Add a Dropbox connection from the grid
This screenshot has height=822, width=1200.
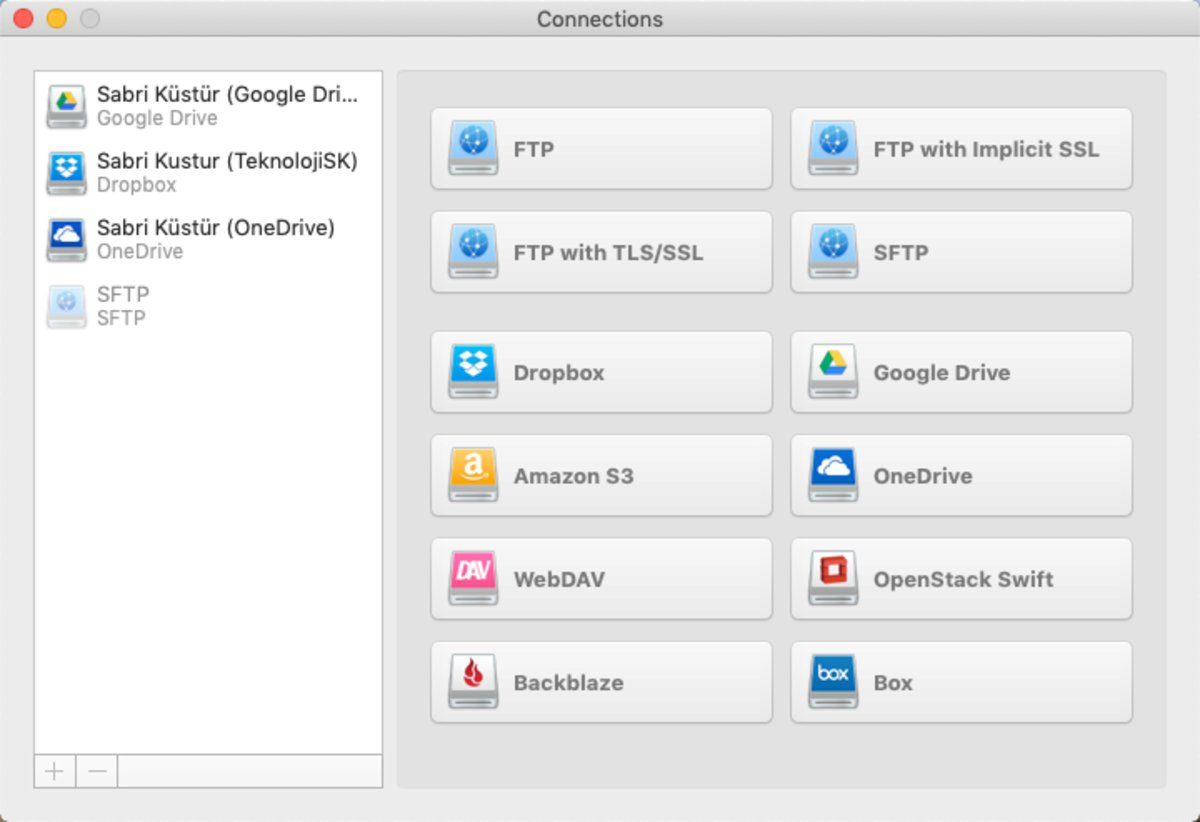pos(601,372)
